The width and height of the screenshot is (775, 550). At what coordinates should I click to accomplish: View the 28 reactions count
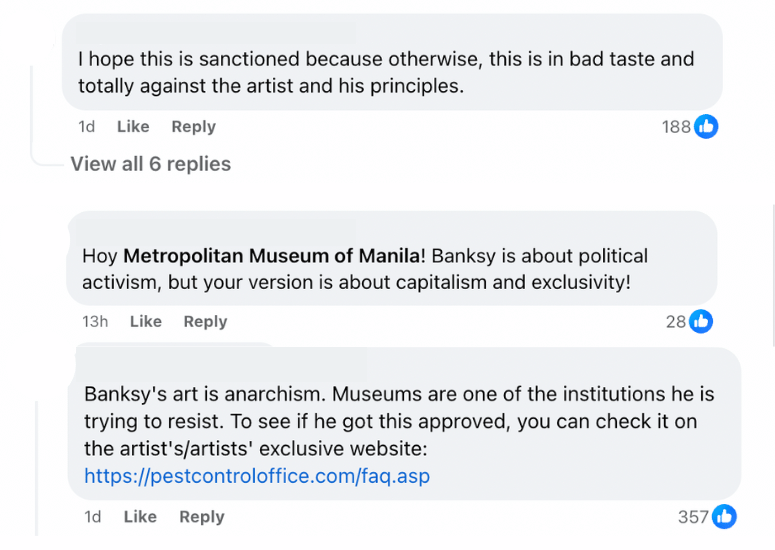tap(676, 322)
